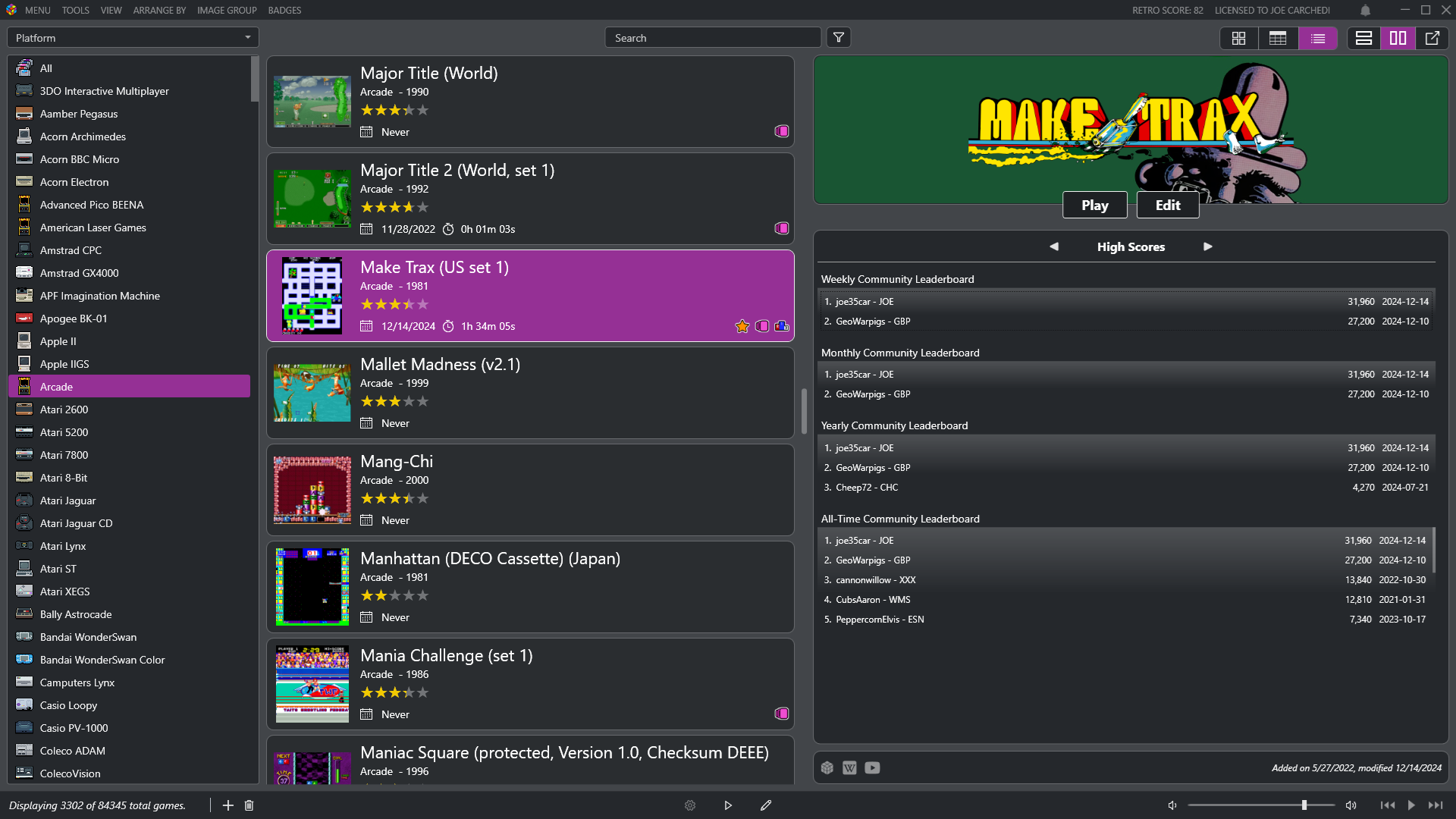Click 'RETRO SCORE: 82' in title bar
1456x819 pixels.
click(x=1168, y=10)
